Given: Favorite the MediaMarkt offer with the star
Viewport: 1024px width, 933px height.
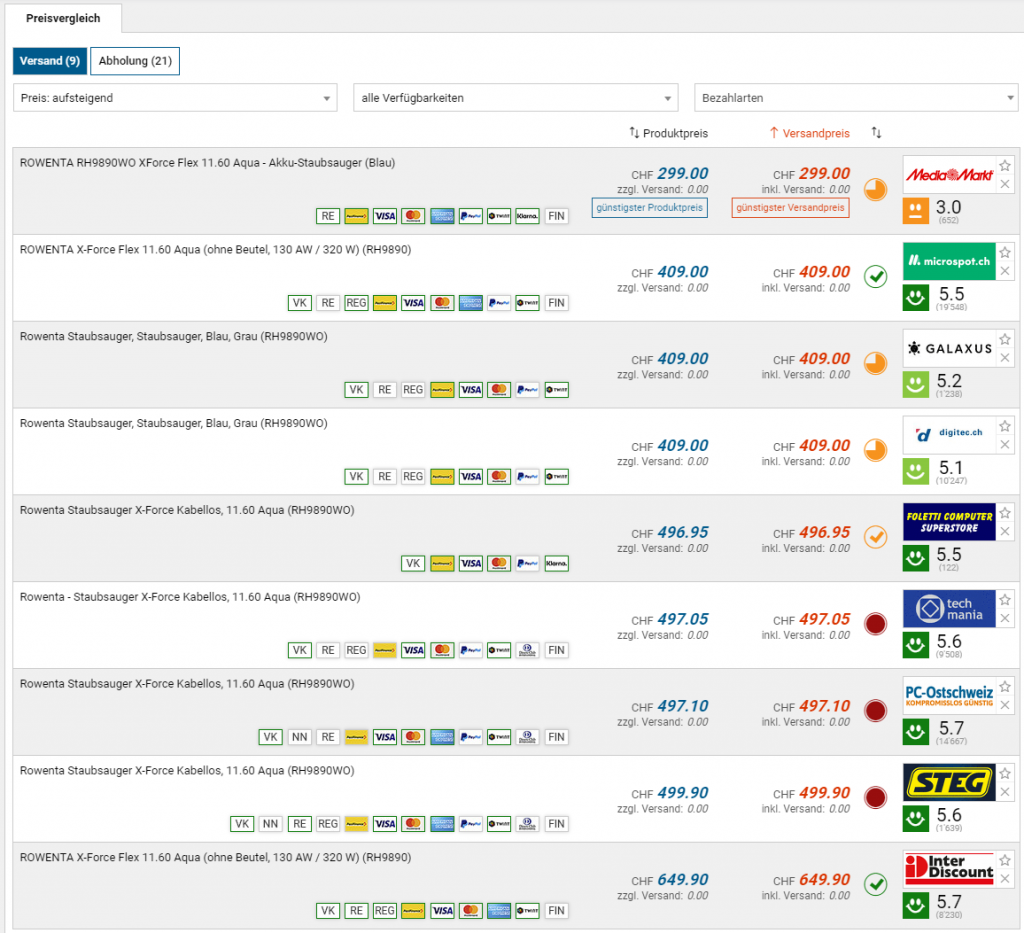Looking at the screenshot, I should click(x=1005, y=166).
